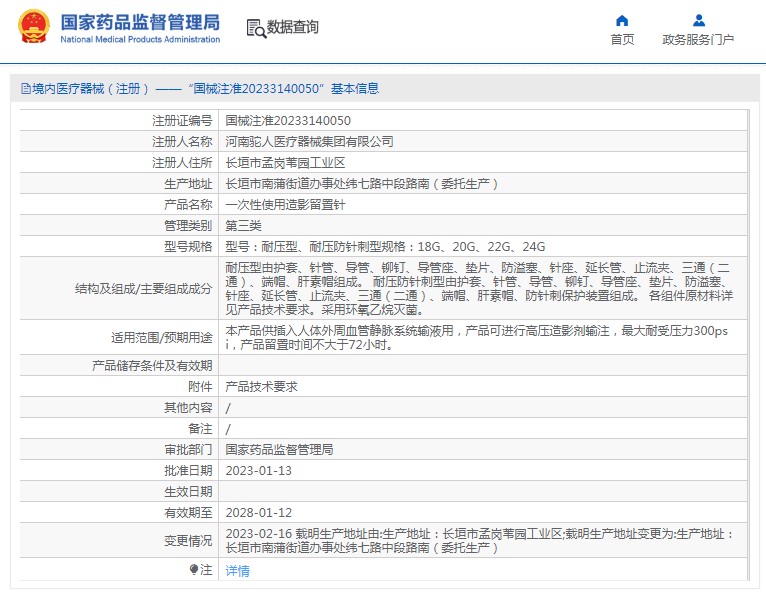
Task: Click the home 首页 house icon
Action: [x=622, y=21]
